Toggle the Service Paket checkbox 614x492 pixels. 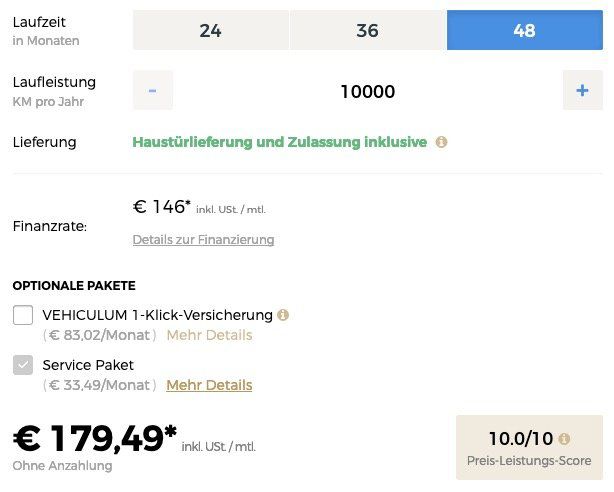[23, 365]
